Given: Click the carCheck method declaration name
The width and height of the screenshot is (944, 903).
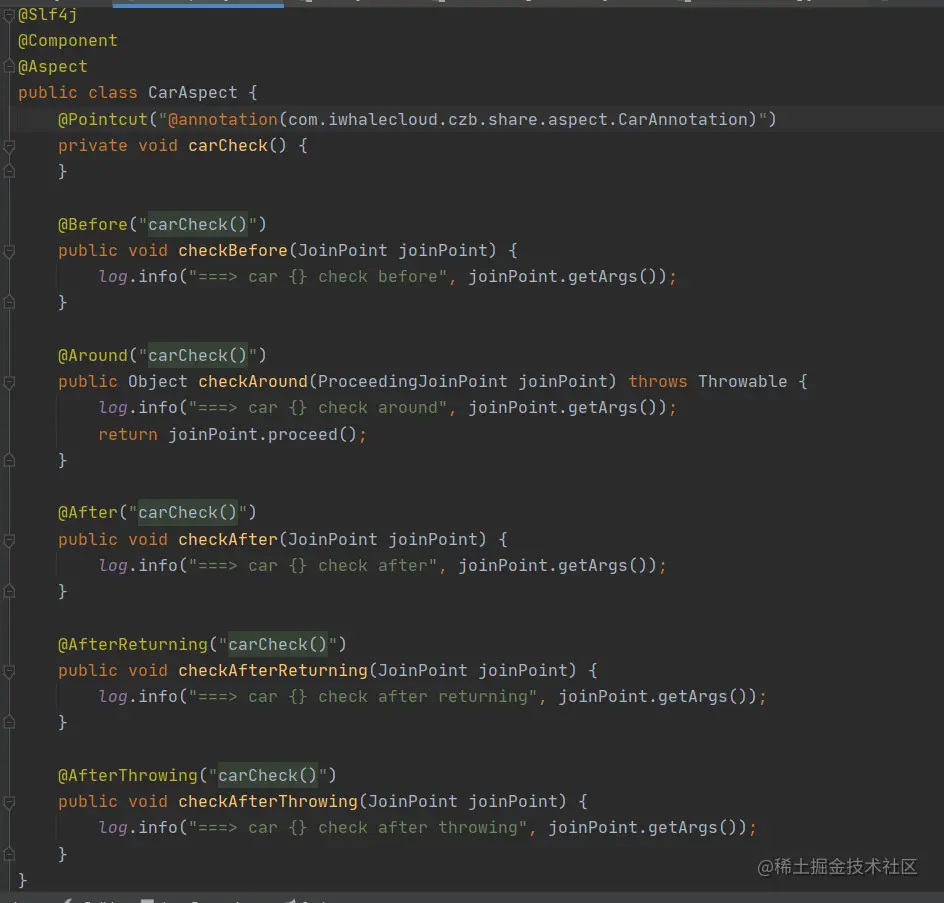Looking at the screenshot, I should point(228,146).
